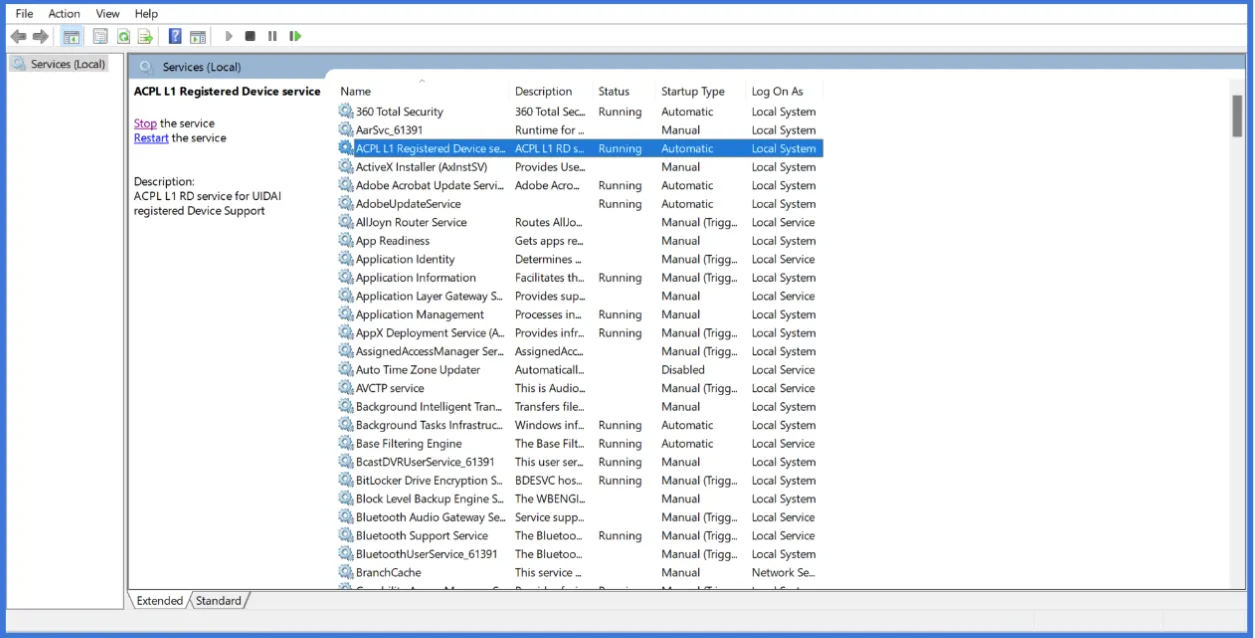
Task: Click the Restart the service link
Action: pos(151,138)
